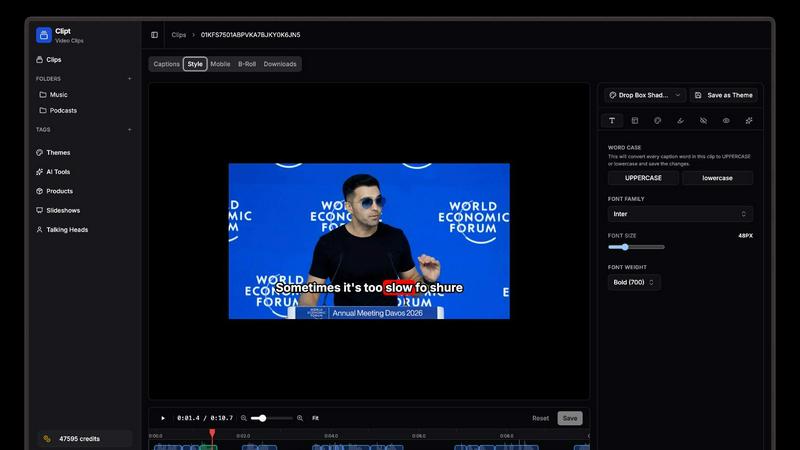This screenshot has height=450, width=800.
Task: Select the UPPERCASE word case option
Action: tap(643, 178)
